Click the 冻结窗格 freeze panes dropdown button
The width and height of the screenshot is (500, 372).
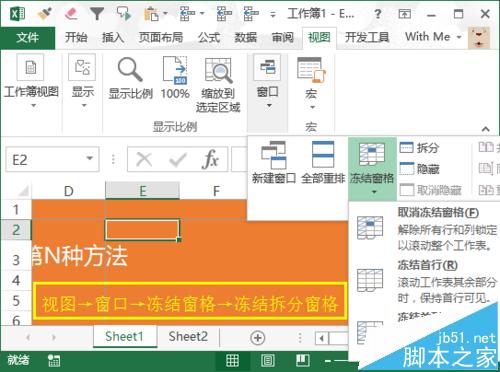point(372,168)
